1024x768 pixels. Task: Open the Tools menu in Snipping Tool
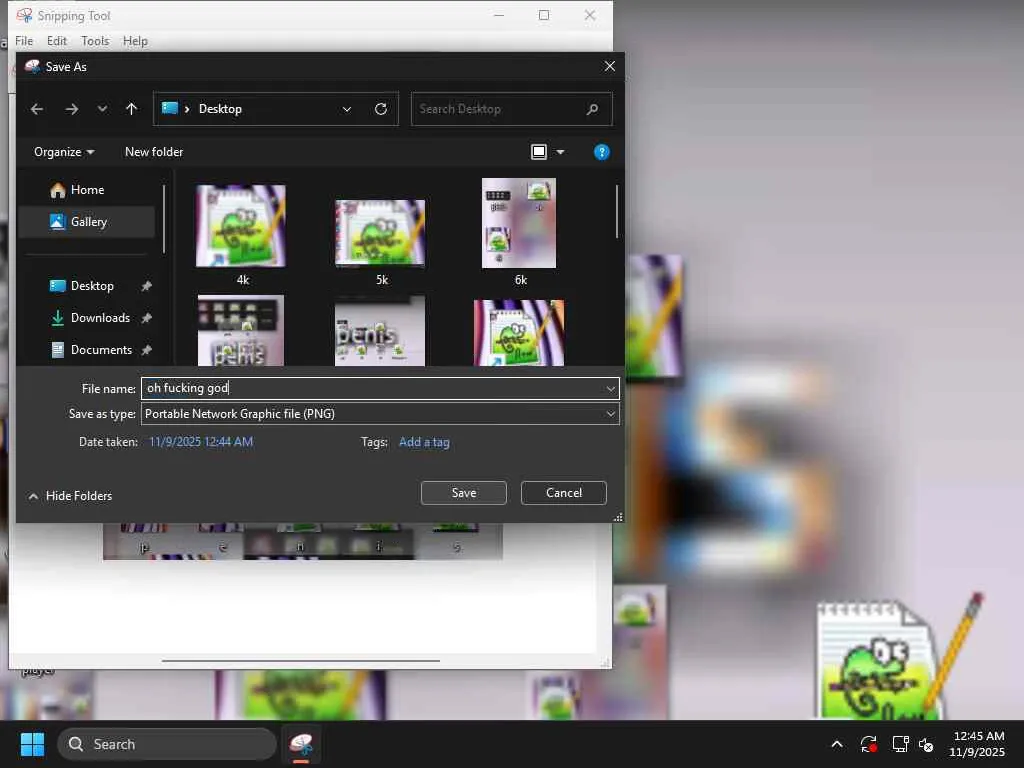coord(95,41)
